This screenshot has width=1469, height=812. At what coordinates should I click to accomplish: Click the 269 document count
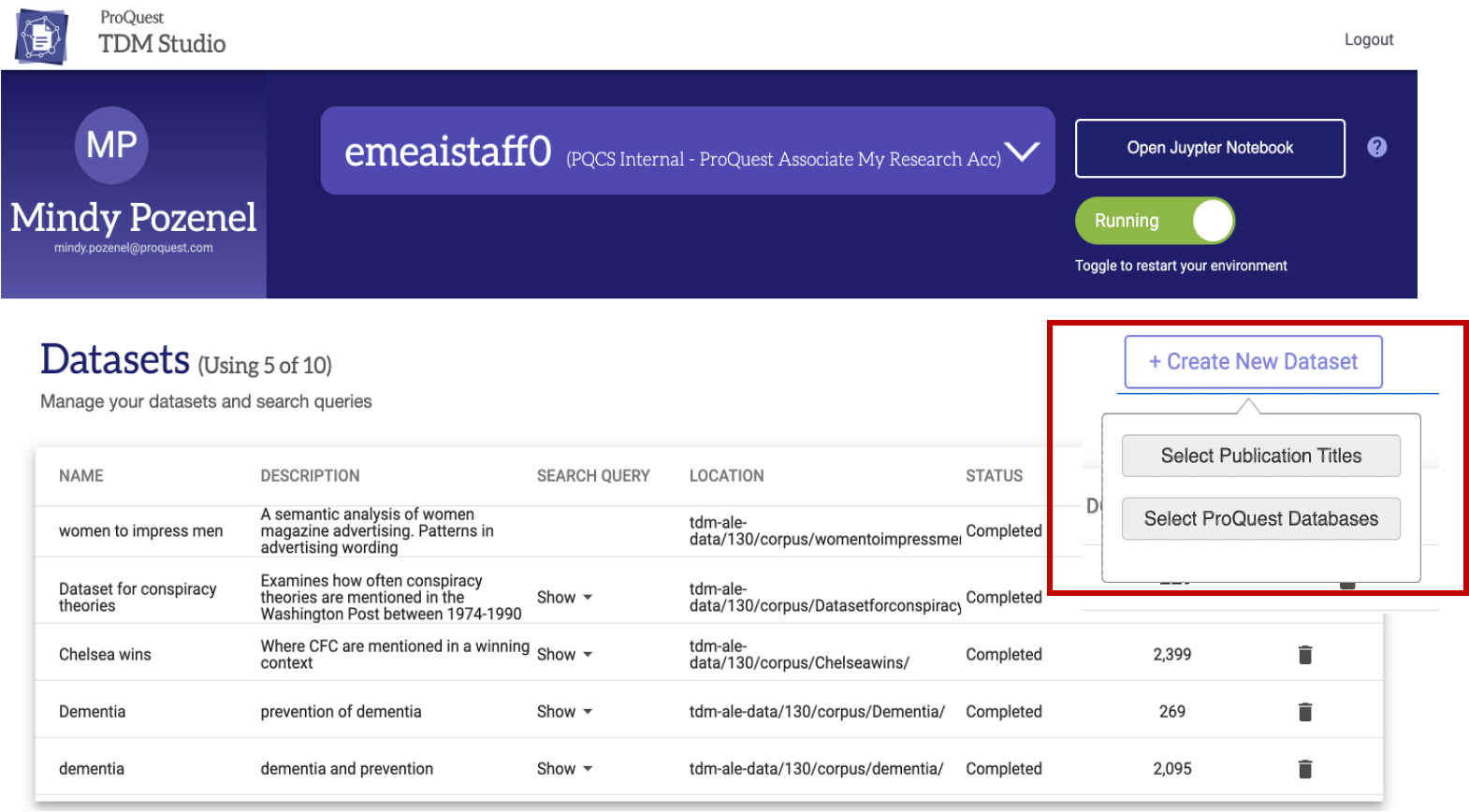click(x=1172, y=712)
